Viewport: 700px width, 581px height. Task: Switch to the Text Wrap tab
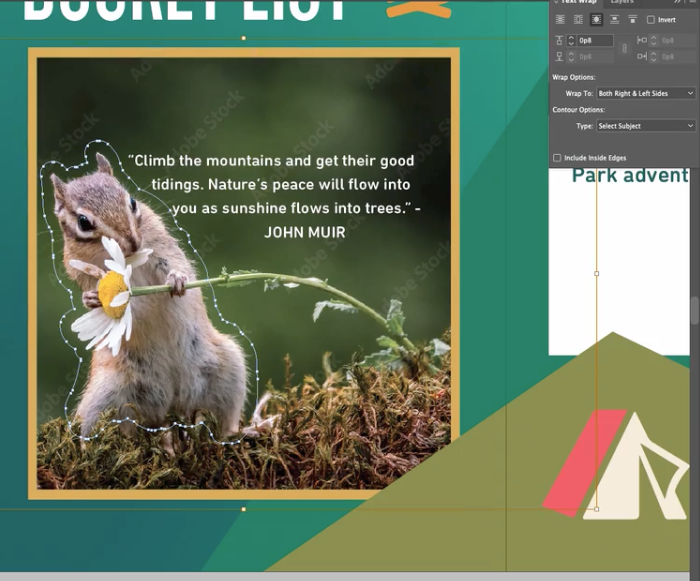click(579, 2)
